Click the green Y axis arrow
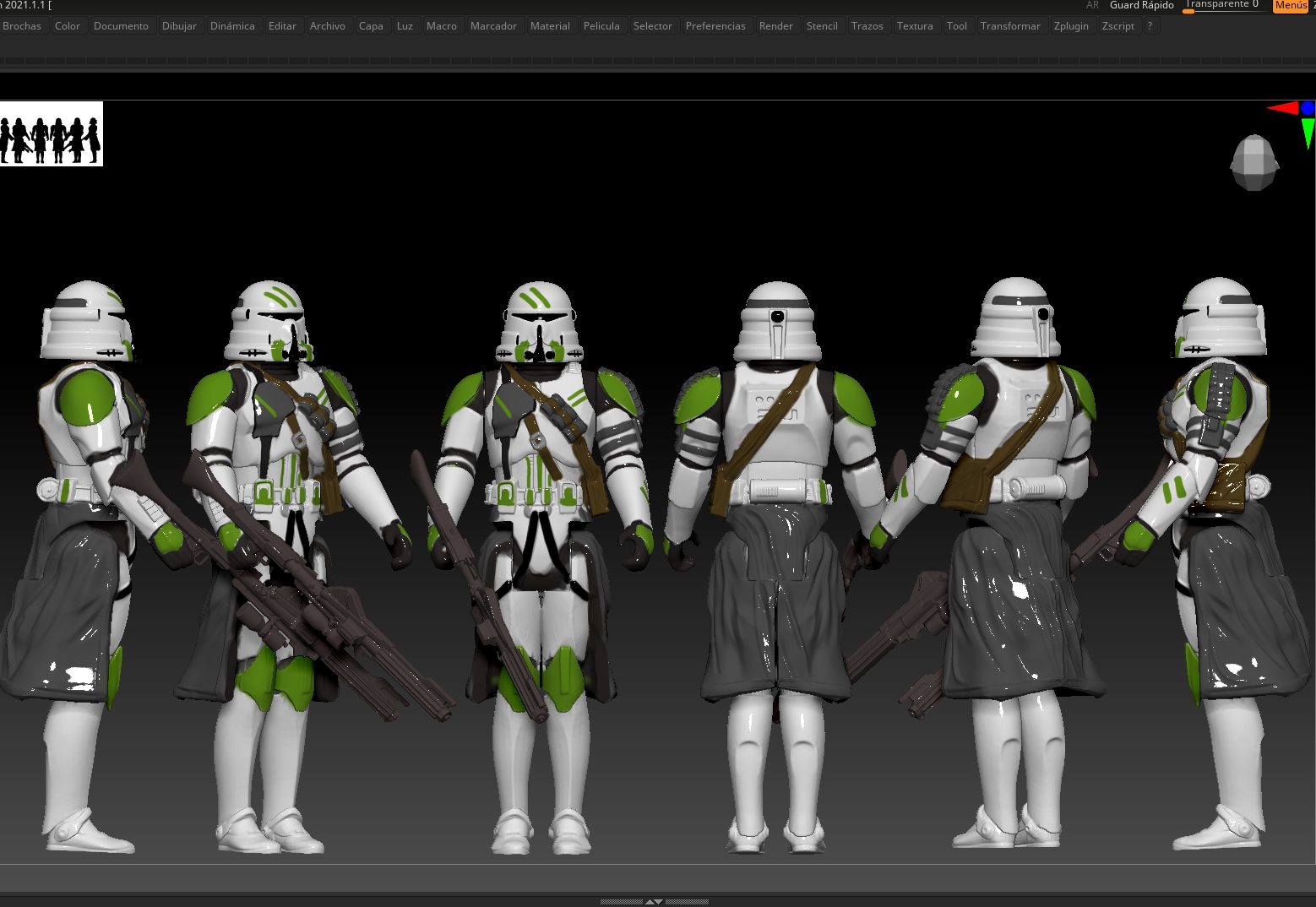Screen dimensions: 1316x907 point(1308,133)
